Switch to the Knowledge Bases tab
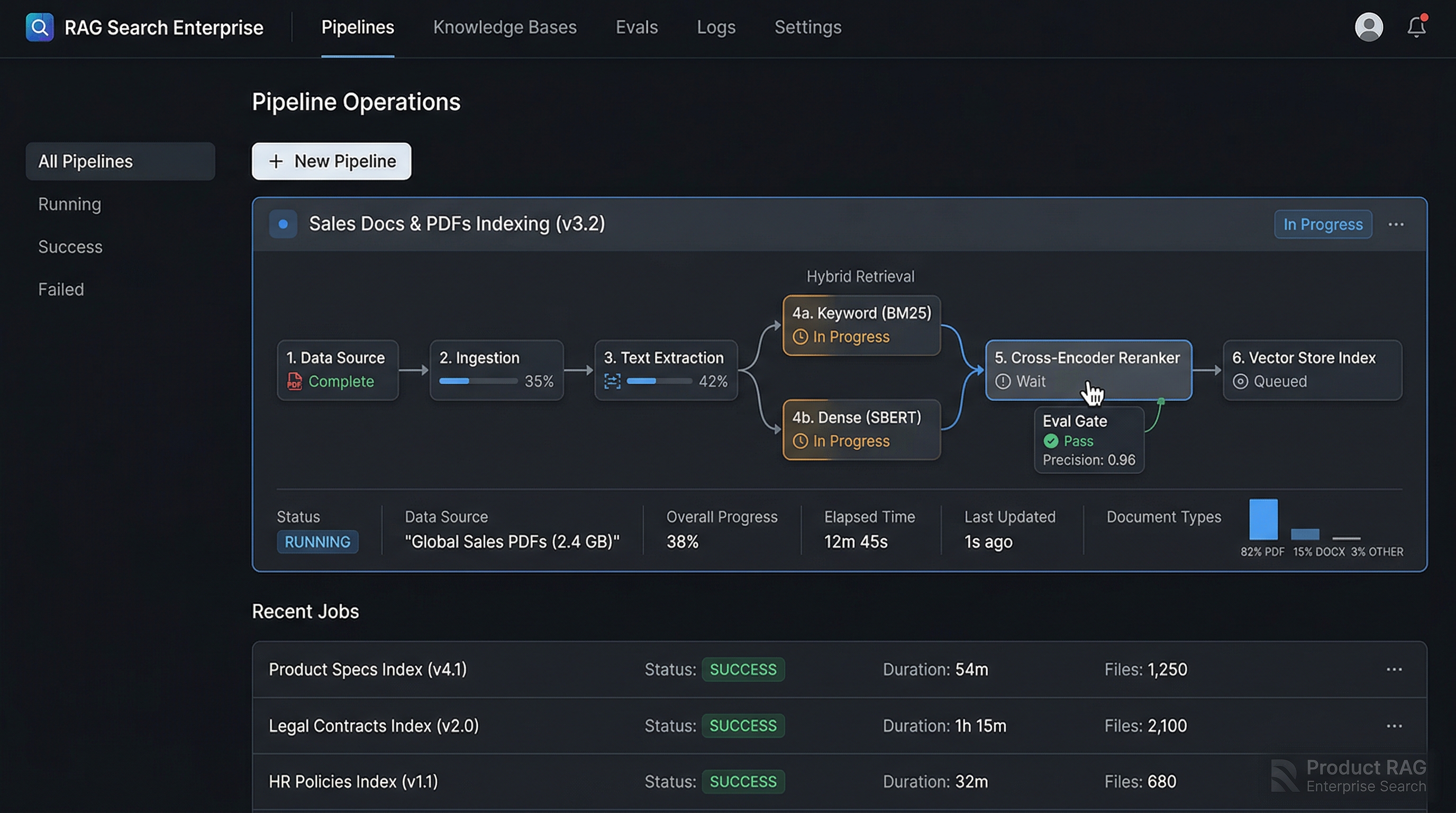Screen dimensions: 1456x813 pyautogui.click(x=505, y=26)
